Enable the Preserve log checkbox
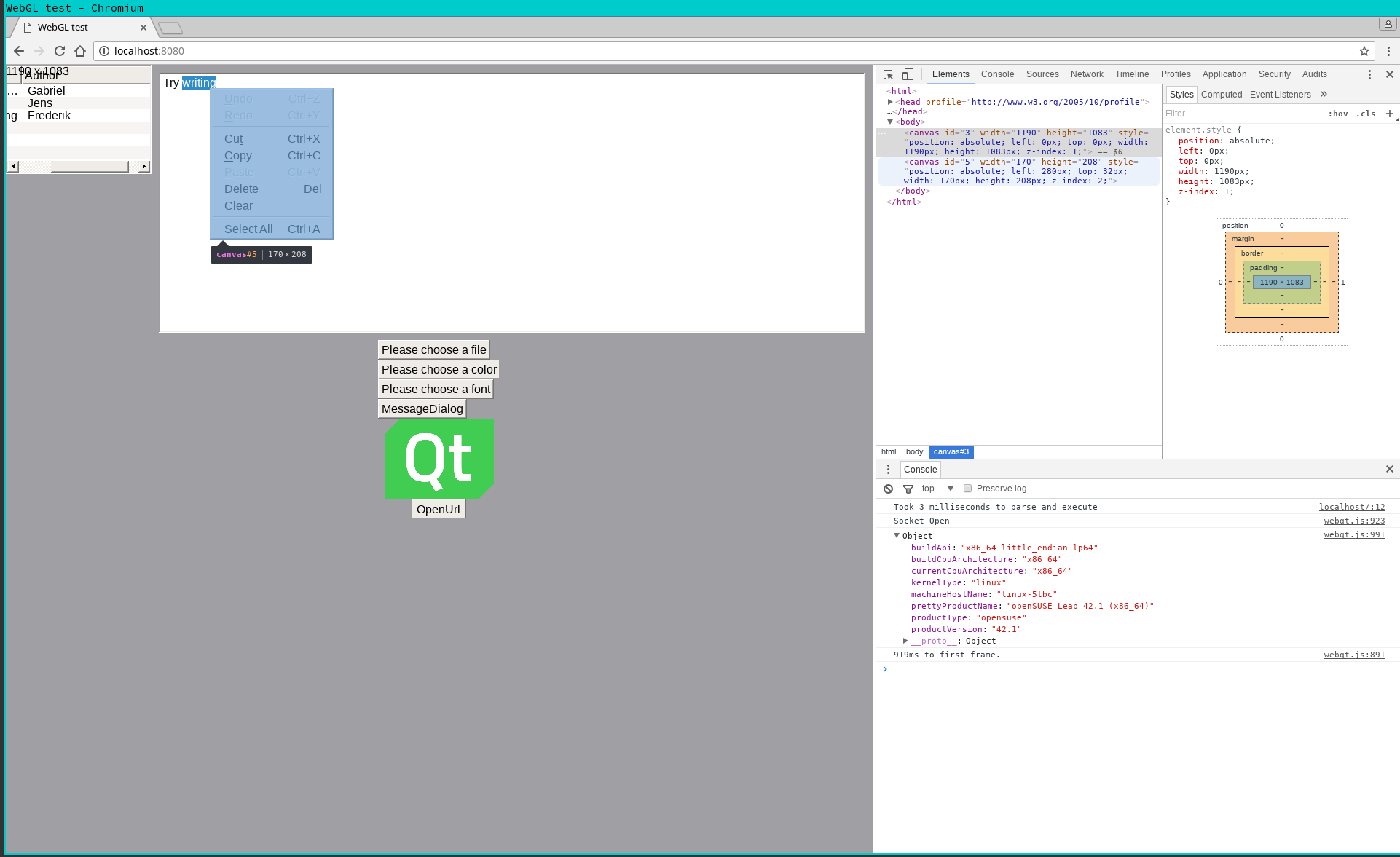The image size is (1400, 857). coord(967,489)
